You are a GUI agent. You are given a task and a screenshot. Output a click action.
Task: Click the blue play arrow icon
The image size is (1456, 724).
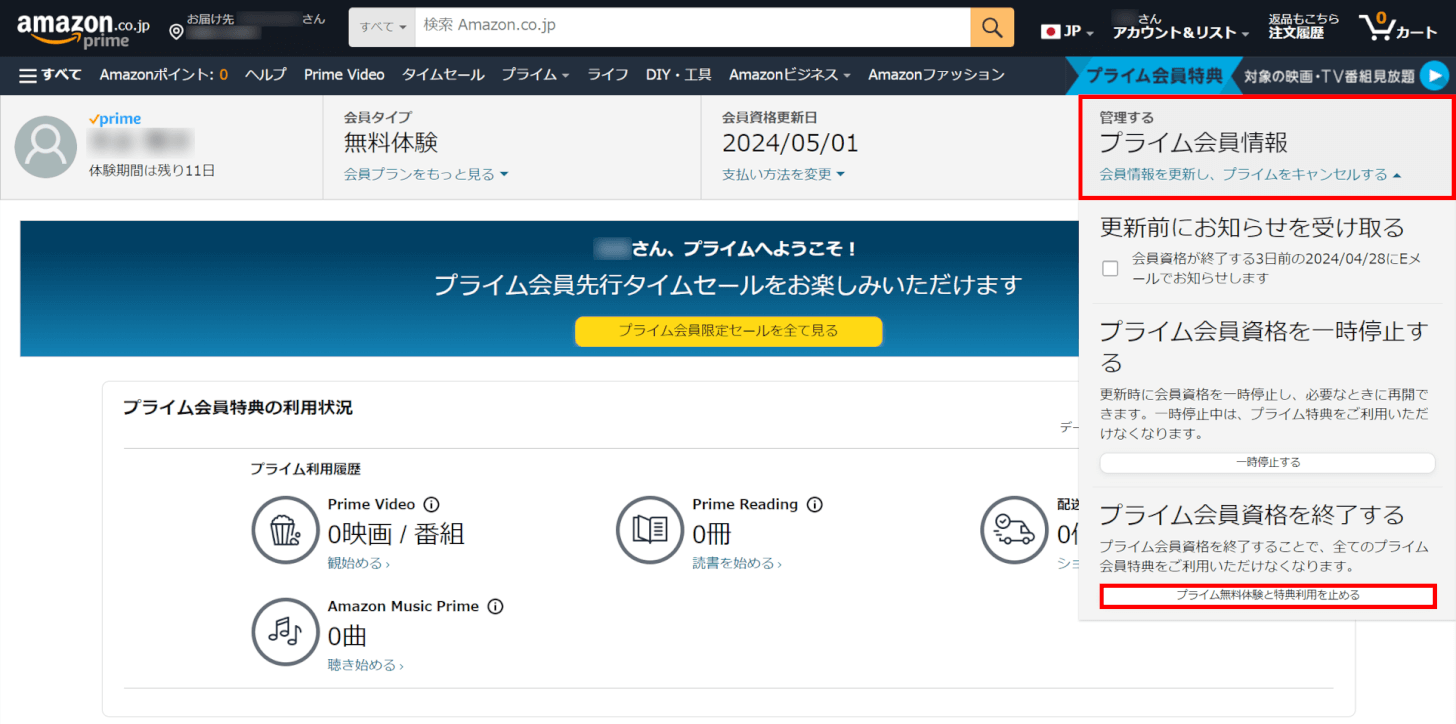[x=1434, y=75]
